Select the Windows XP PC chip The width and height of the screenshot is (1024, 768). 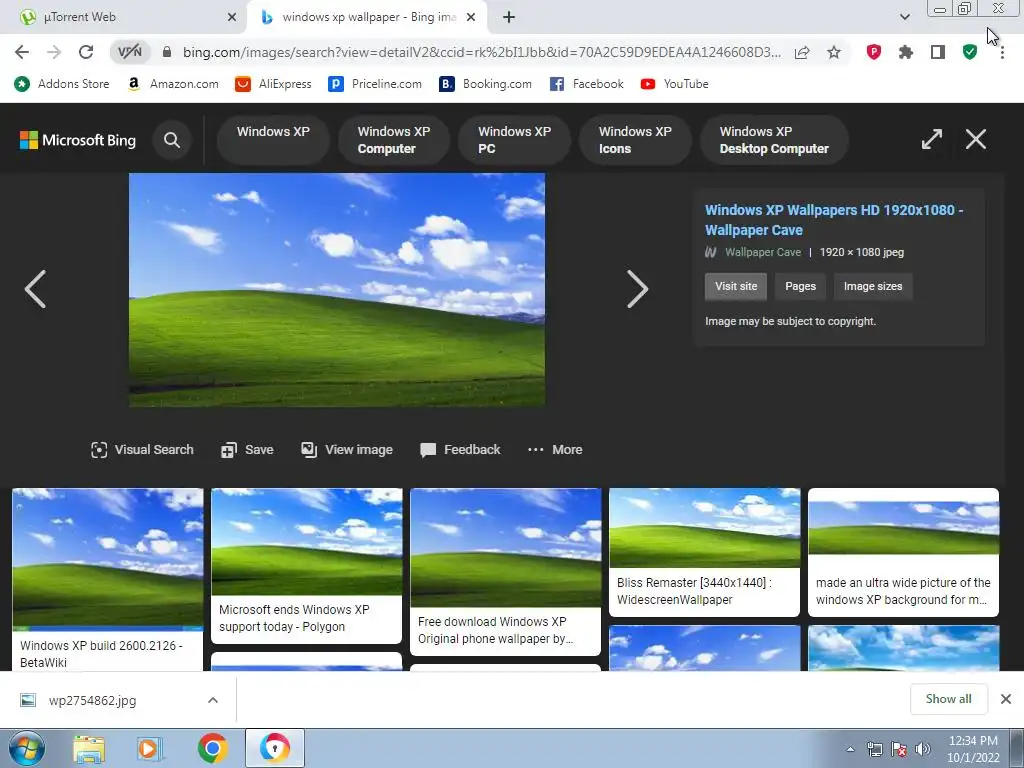pyautogui.click(x=515, y=140)
